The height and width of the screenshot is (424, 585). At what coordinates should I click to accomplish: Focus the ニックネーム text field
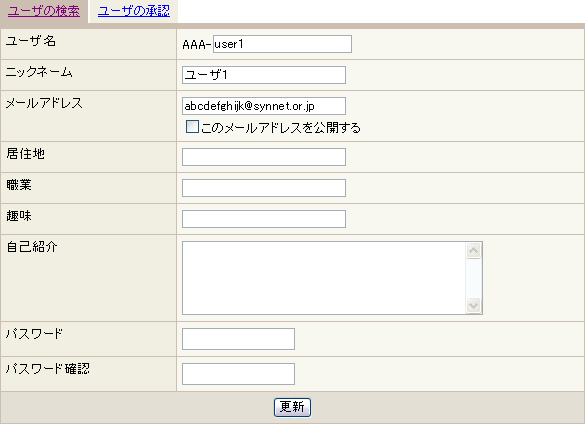click(x=264, y=75)
